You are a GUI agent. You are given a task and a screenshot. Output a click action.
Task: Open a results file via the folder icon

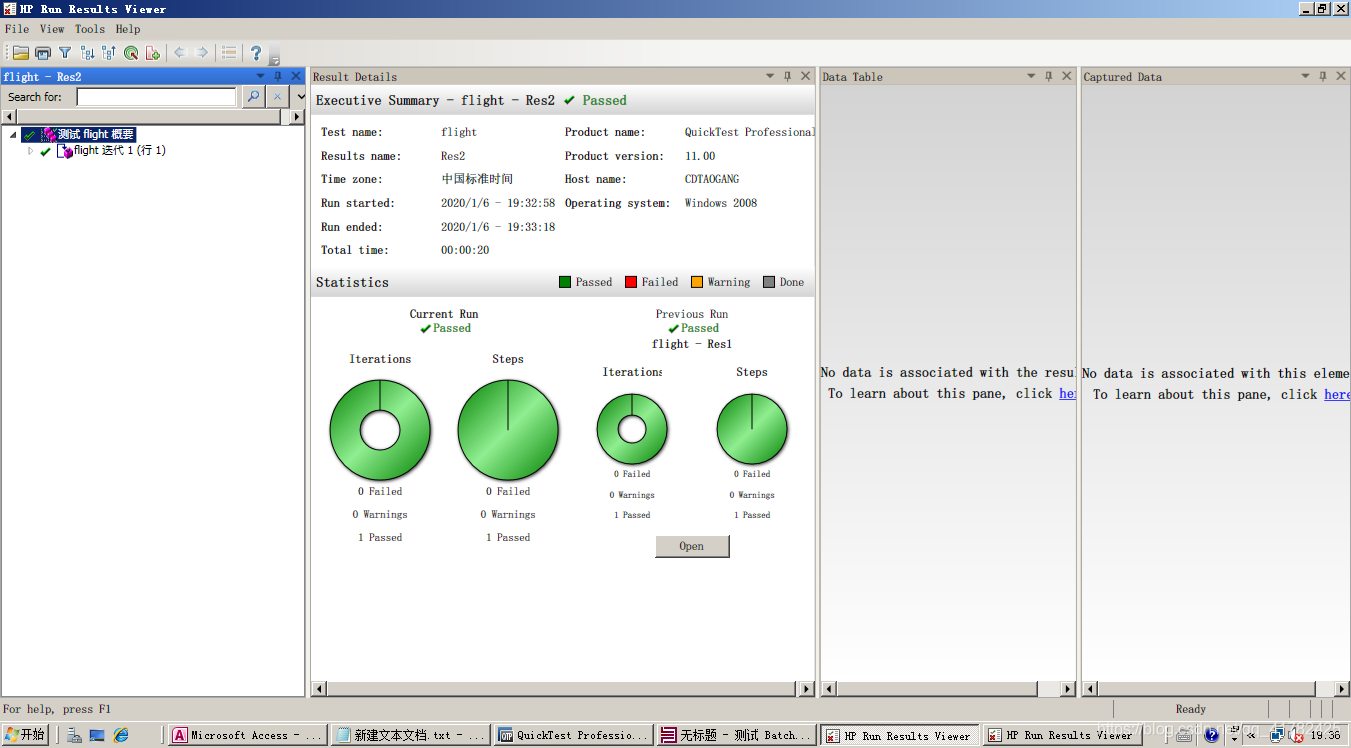[x=20, y=53]
